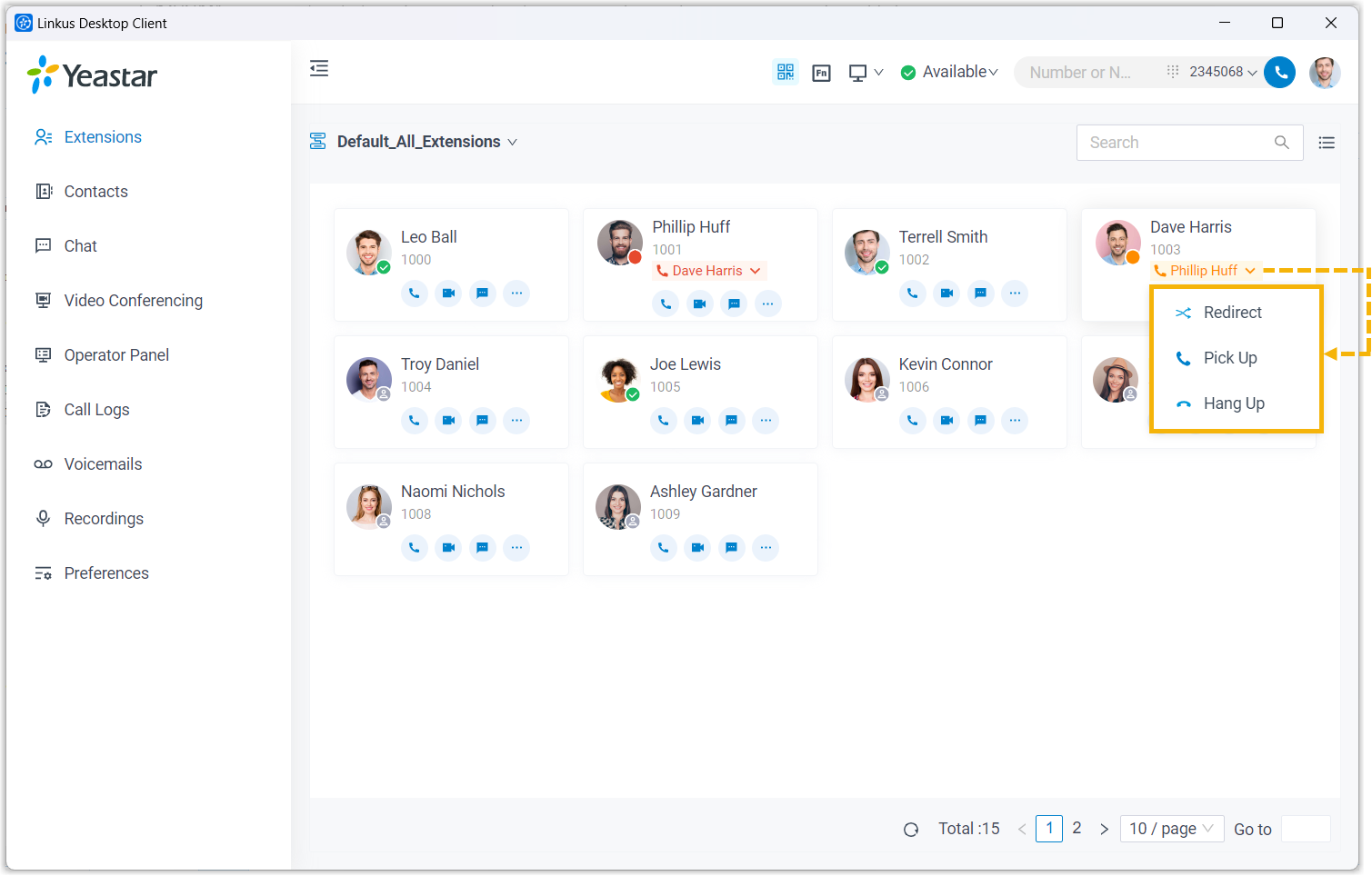Audio call Naomi Nichols
This screenshot has width=1372, height=876.
tap(415, 548)
